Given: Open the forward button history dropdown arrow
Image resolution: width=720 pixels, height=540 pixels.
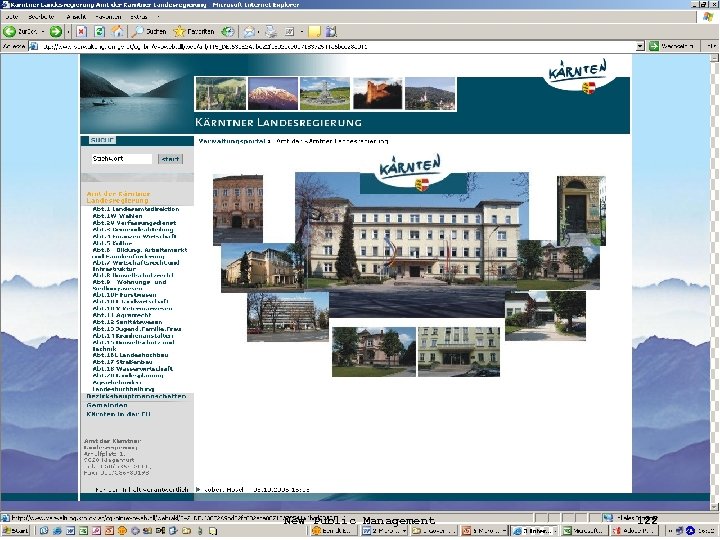Looking at the screenshot, I should click(68, 32).
